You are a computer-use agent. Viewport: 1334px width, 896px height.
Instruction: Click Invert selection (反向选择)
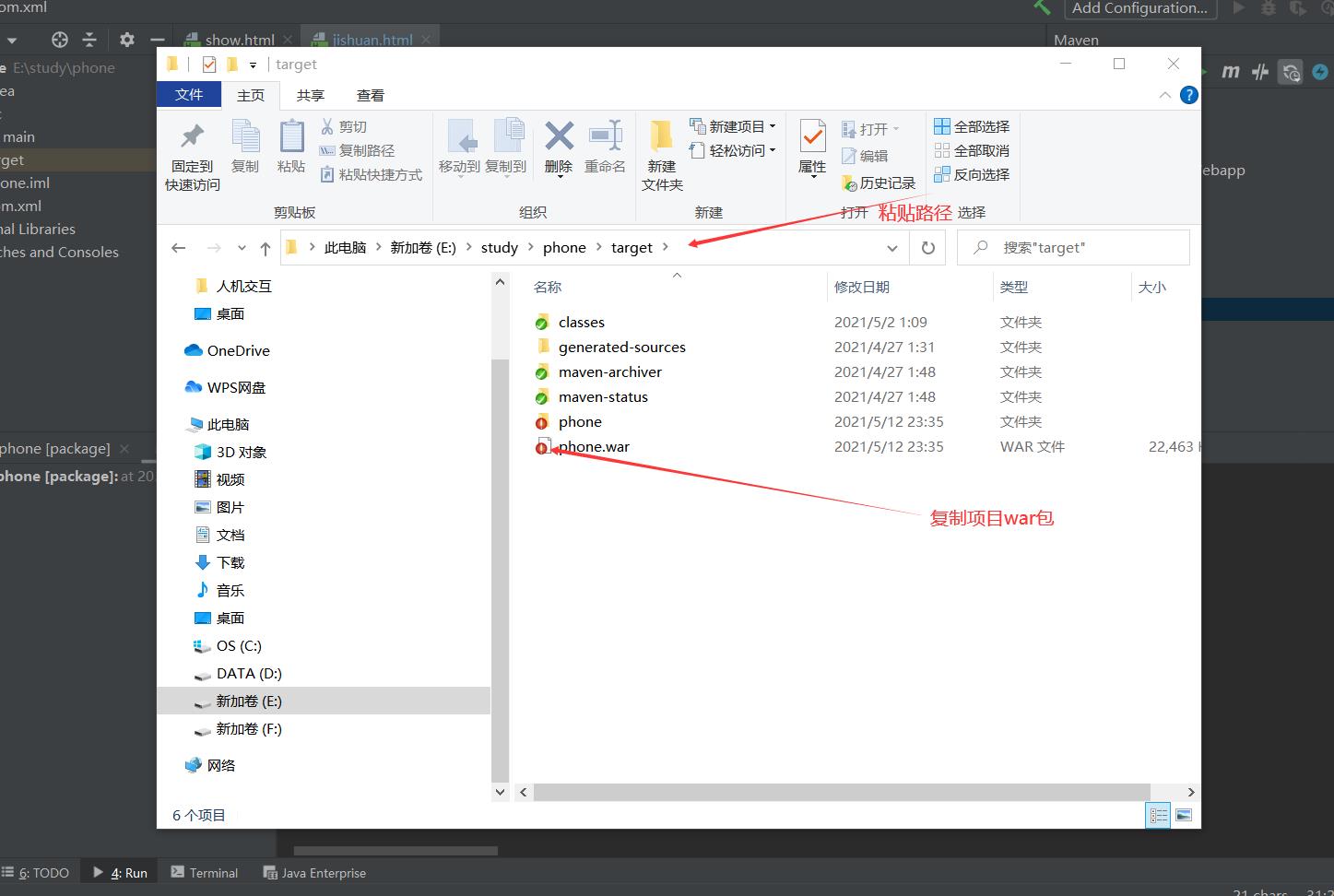[x=972, y=174]
